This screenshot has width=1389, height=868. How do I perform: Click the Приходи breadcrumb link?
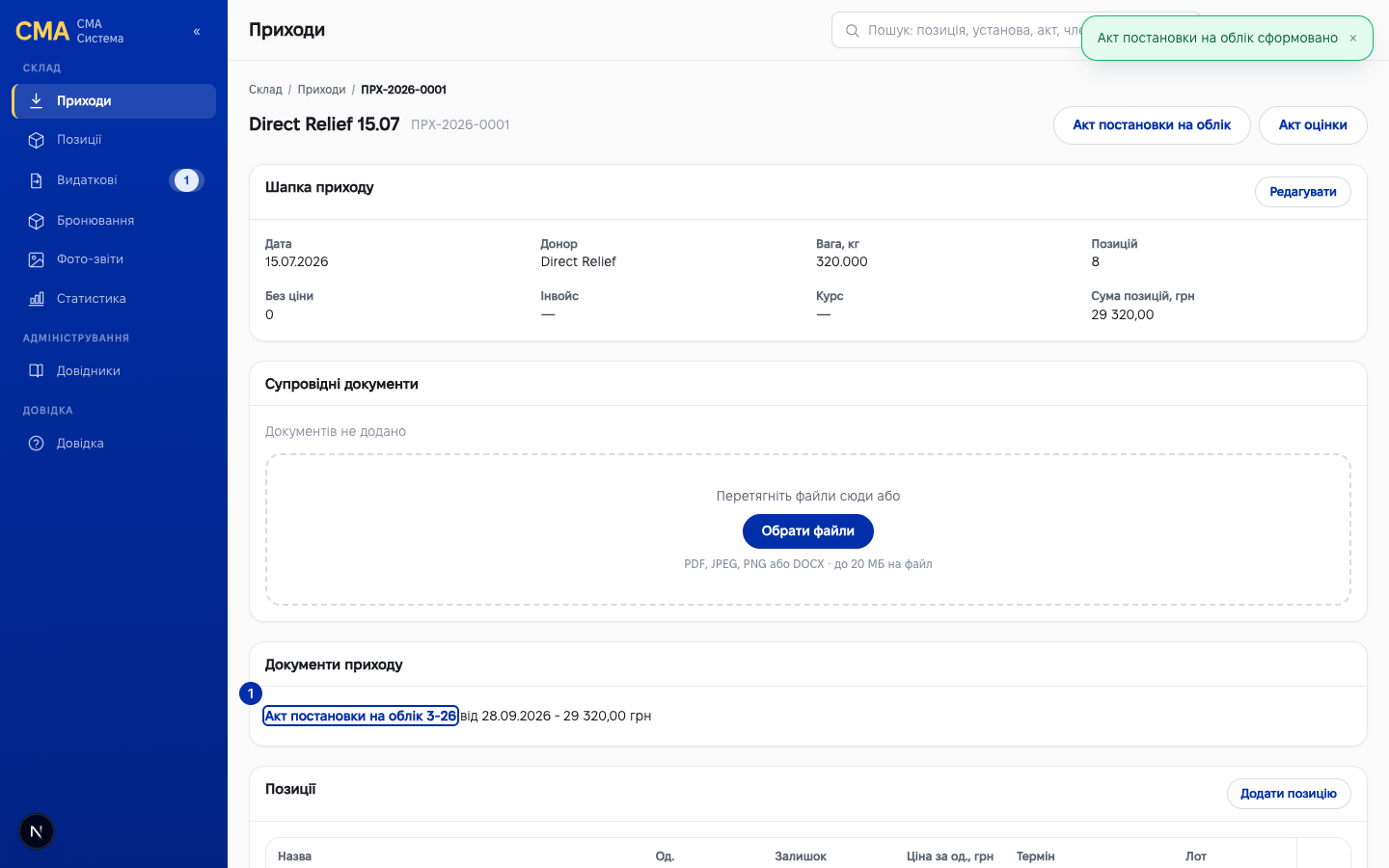coord(321,90)
